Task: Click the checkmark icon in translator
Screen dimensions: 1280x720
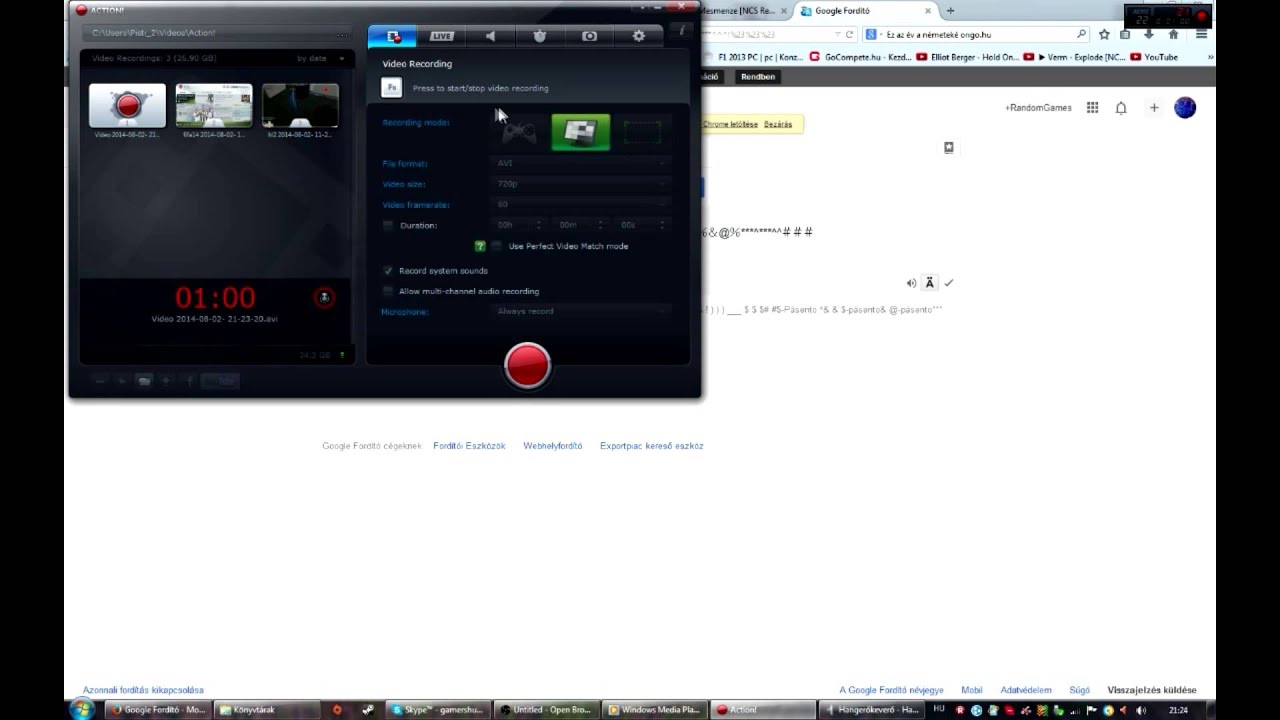Action: coord(949,283)
